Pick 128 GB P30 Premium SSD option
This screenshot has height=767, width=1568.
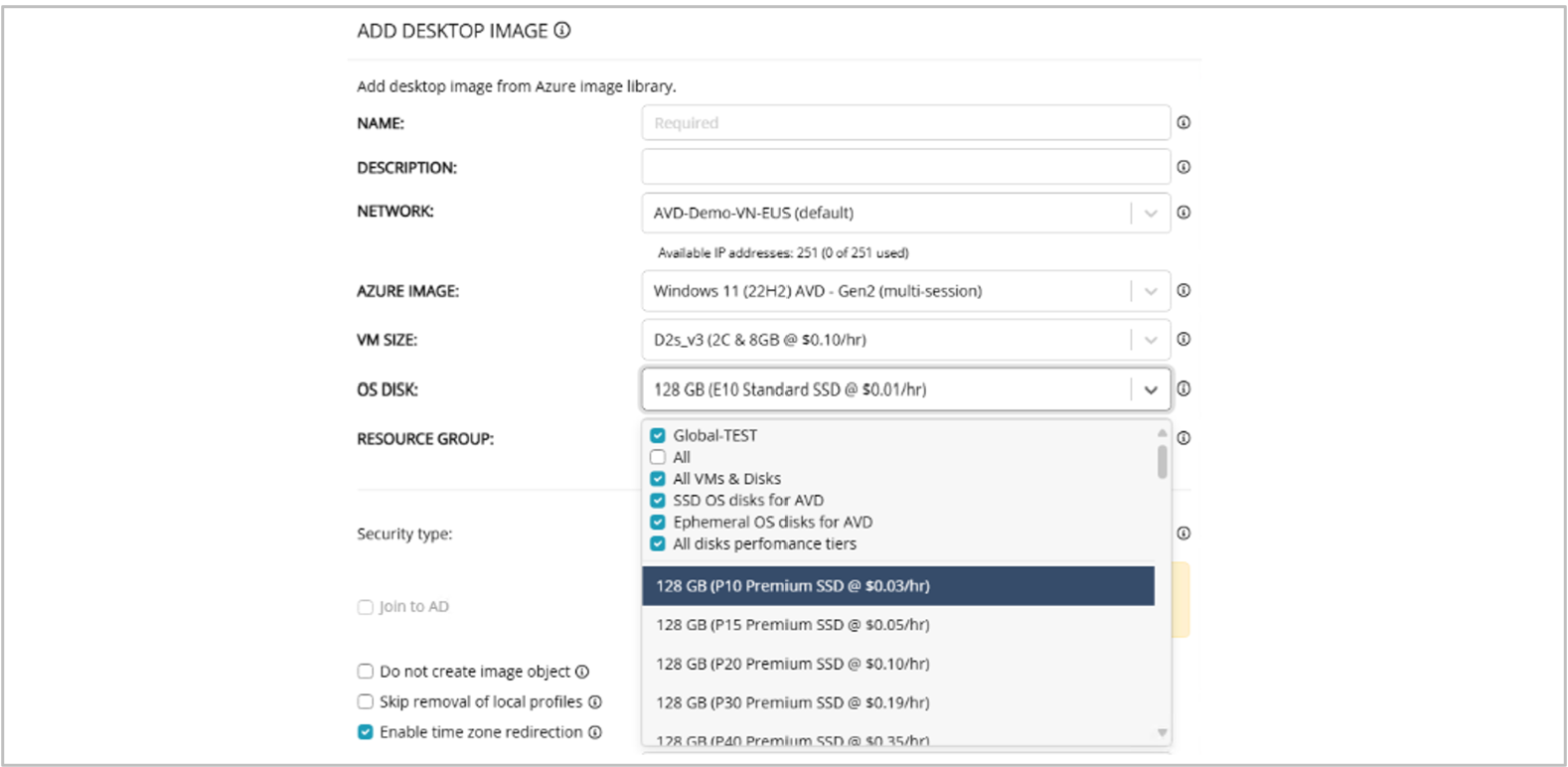pos(897,702)
